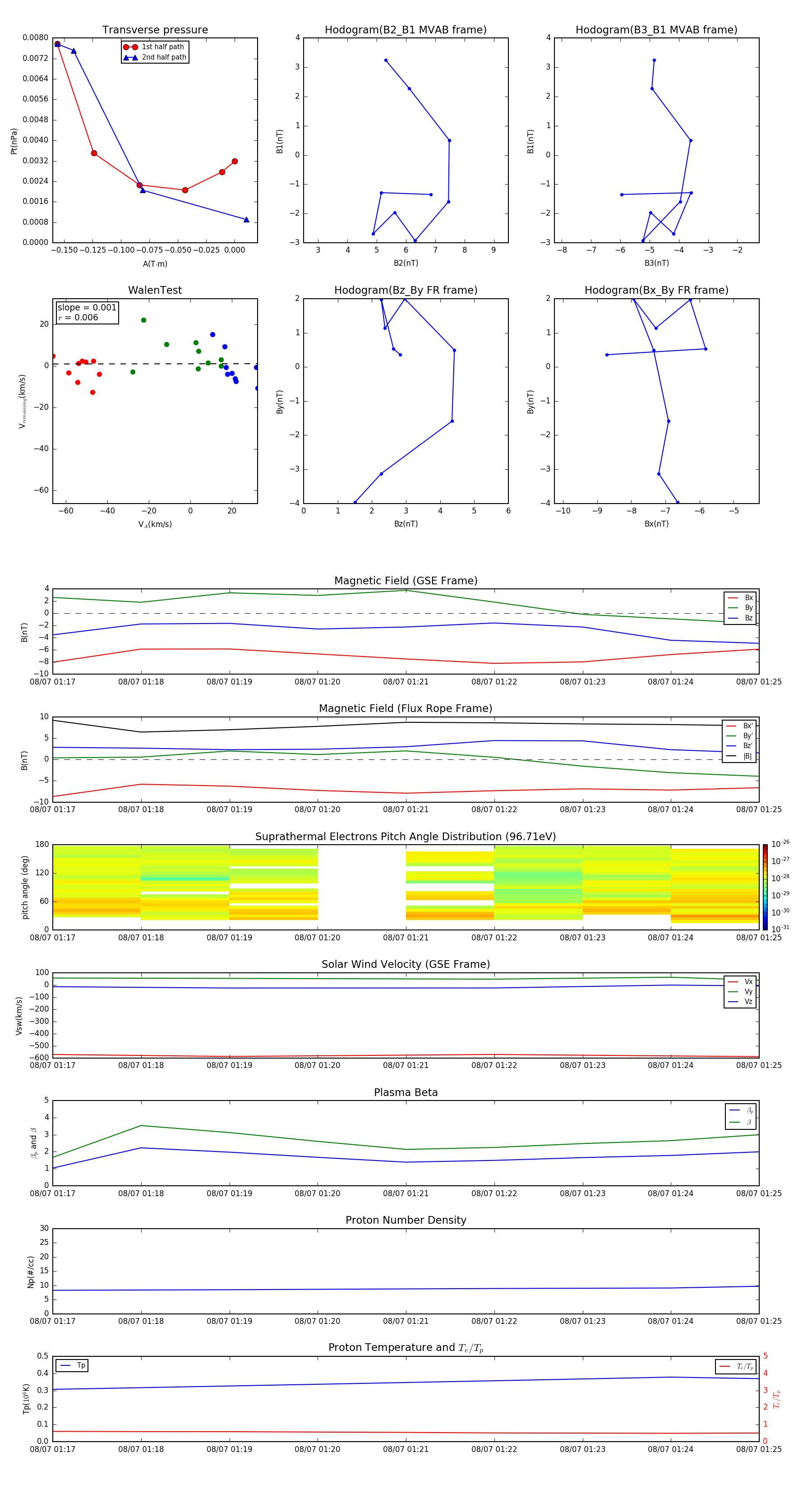Click the 'Transverse pressure' plot title

pyautogui.click(x=155, y=30)
